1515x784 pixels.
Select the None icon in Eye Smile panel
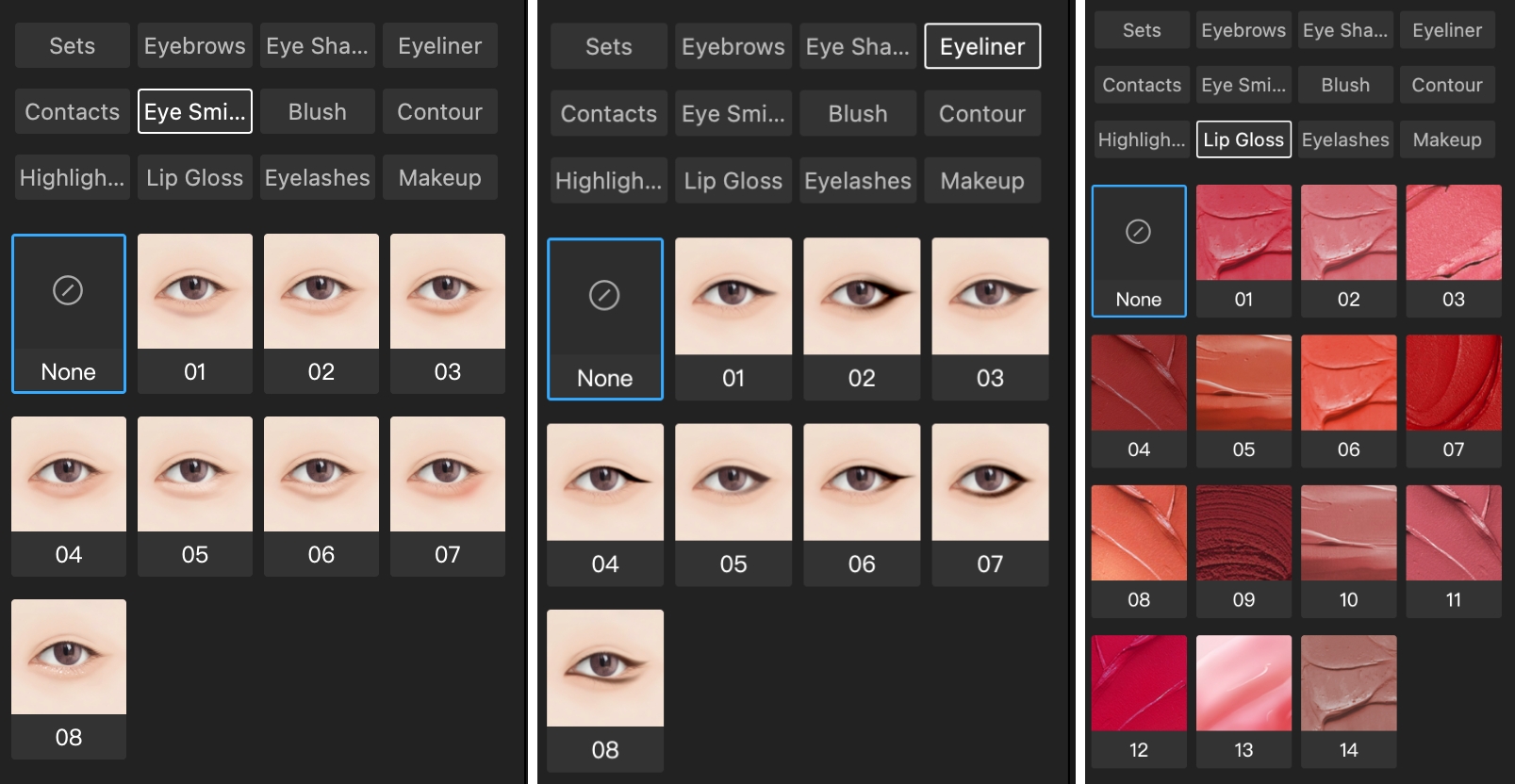pos(68,313)
